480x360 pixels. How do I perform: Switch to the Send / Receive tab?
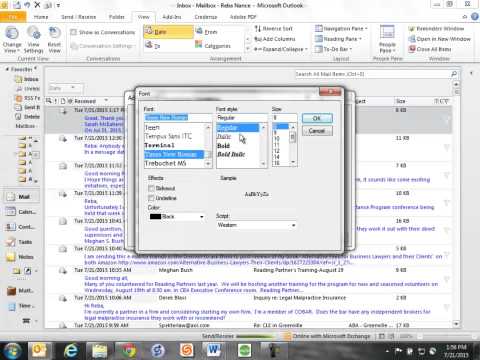[x=78, y=17]
